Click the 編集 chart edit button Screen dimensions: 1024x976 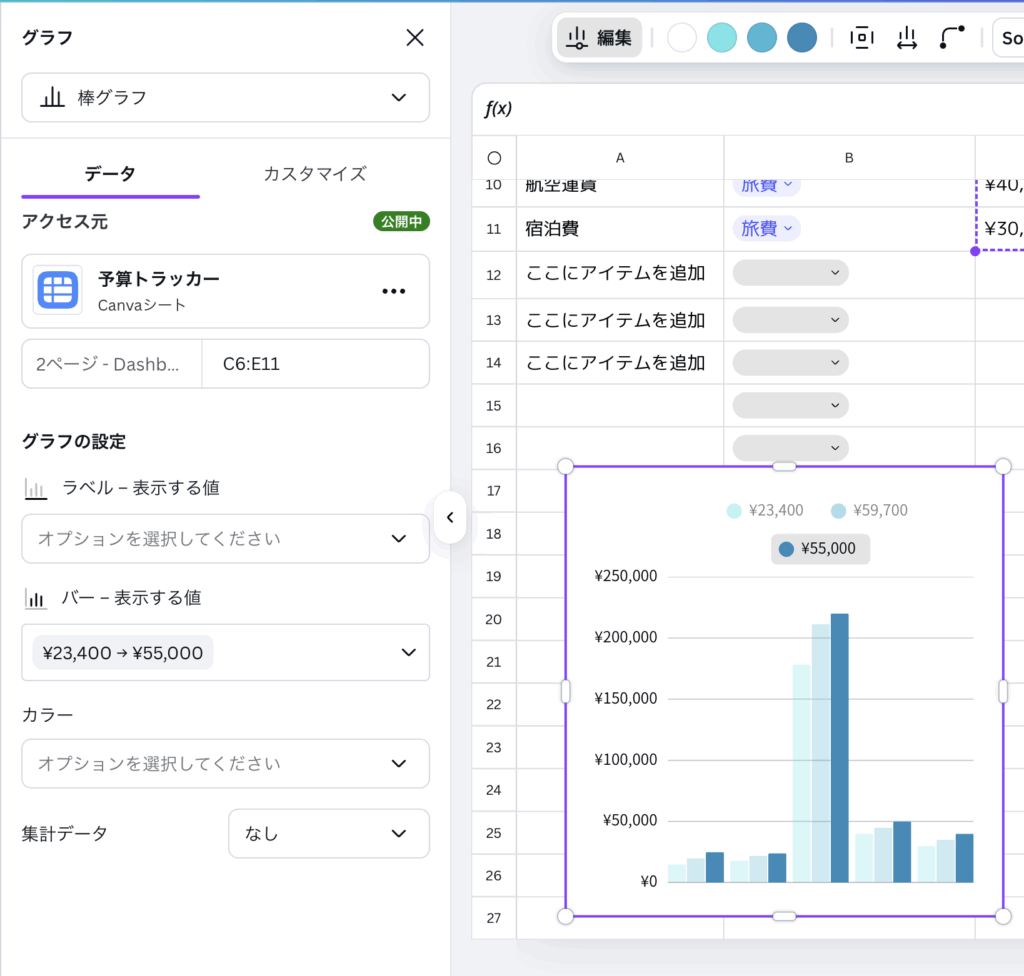click(599, 38)
